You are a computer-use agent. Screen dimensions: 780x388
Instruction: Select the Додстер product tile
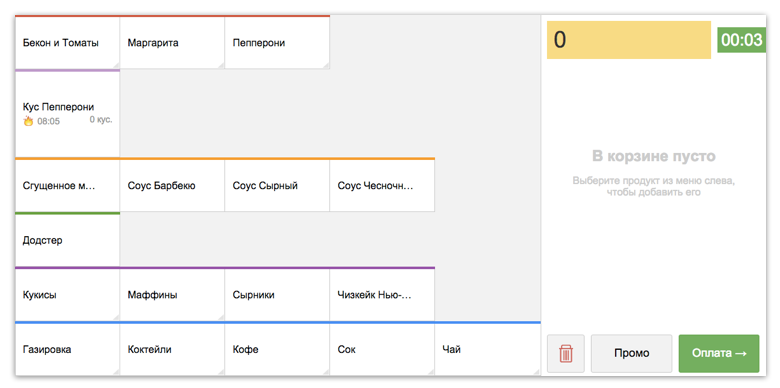click(x=68, y=240)
